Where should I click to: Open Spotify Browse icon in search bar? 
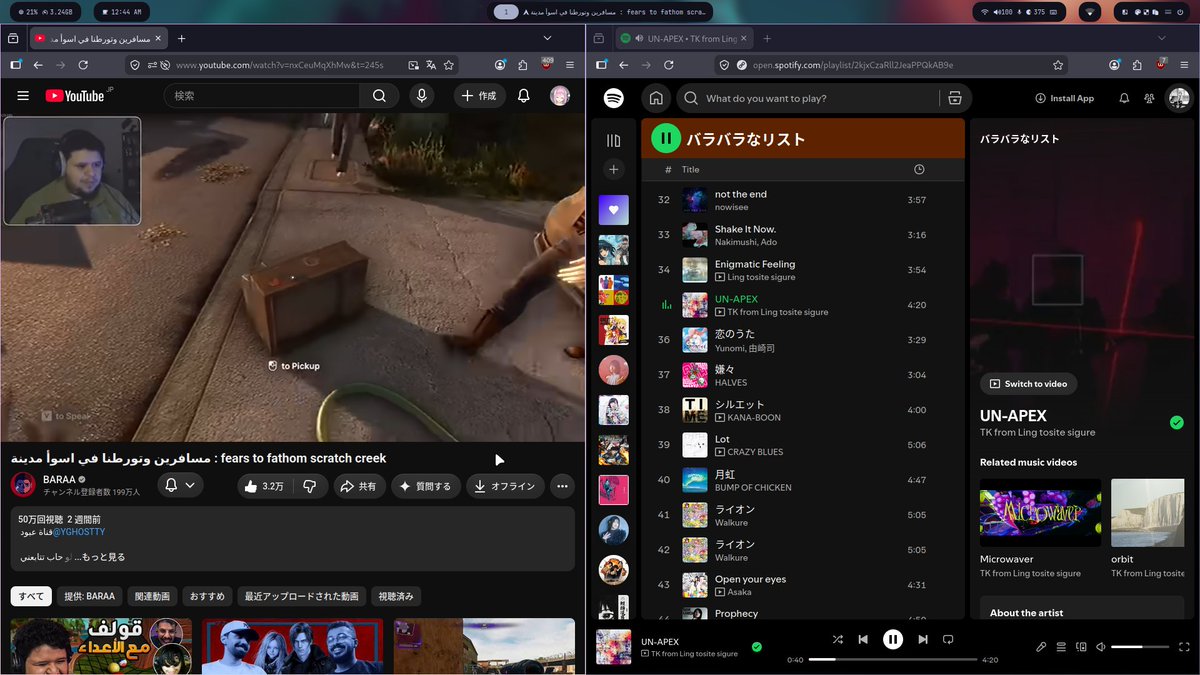[954, 98]
